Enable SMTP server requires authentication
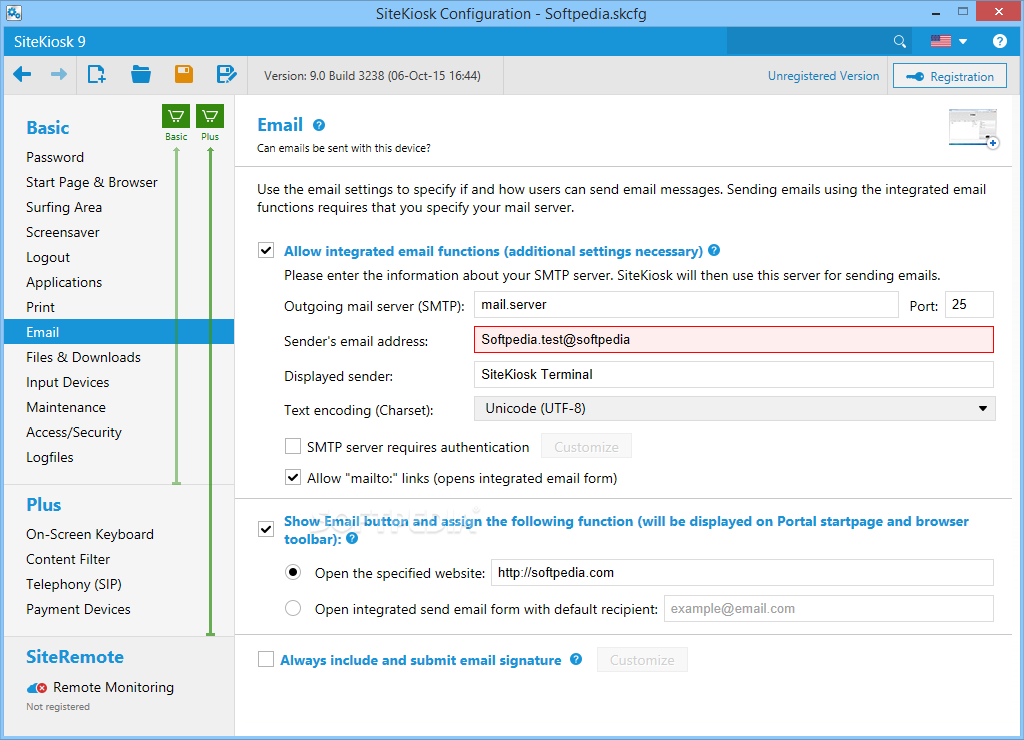 pyautogui.click(x=293, y=447)
